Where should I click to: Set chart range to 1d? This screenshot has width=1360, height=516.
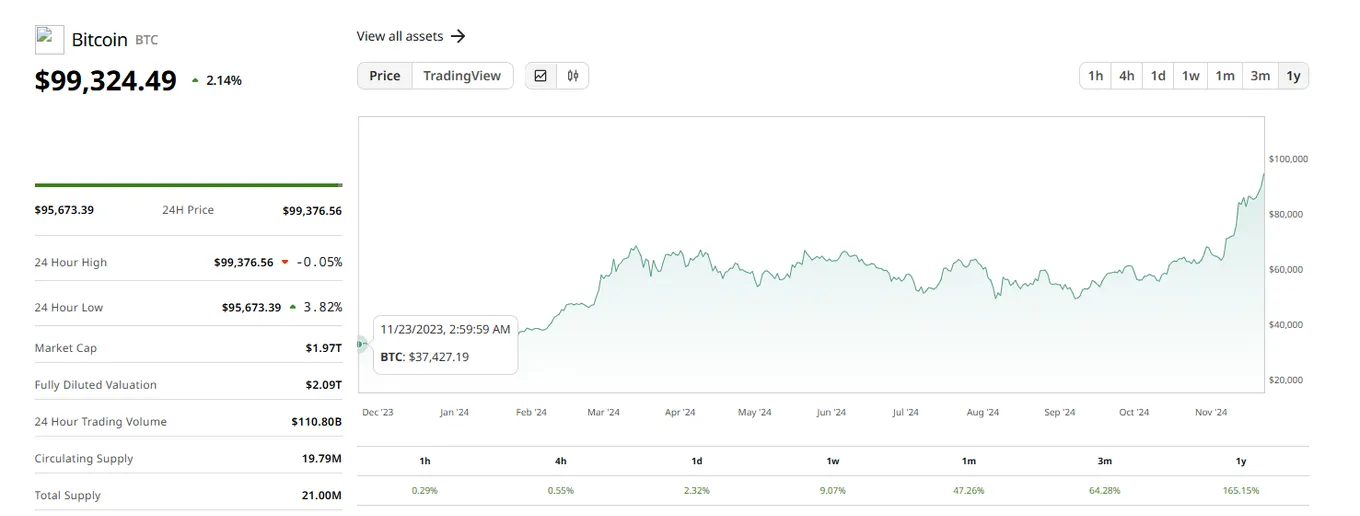click(x=1158, y=76)
